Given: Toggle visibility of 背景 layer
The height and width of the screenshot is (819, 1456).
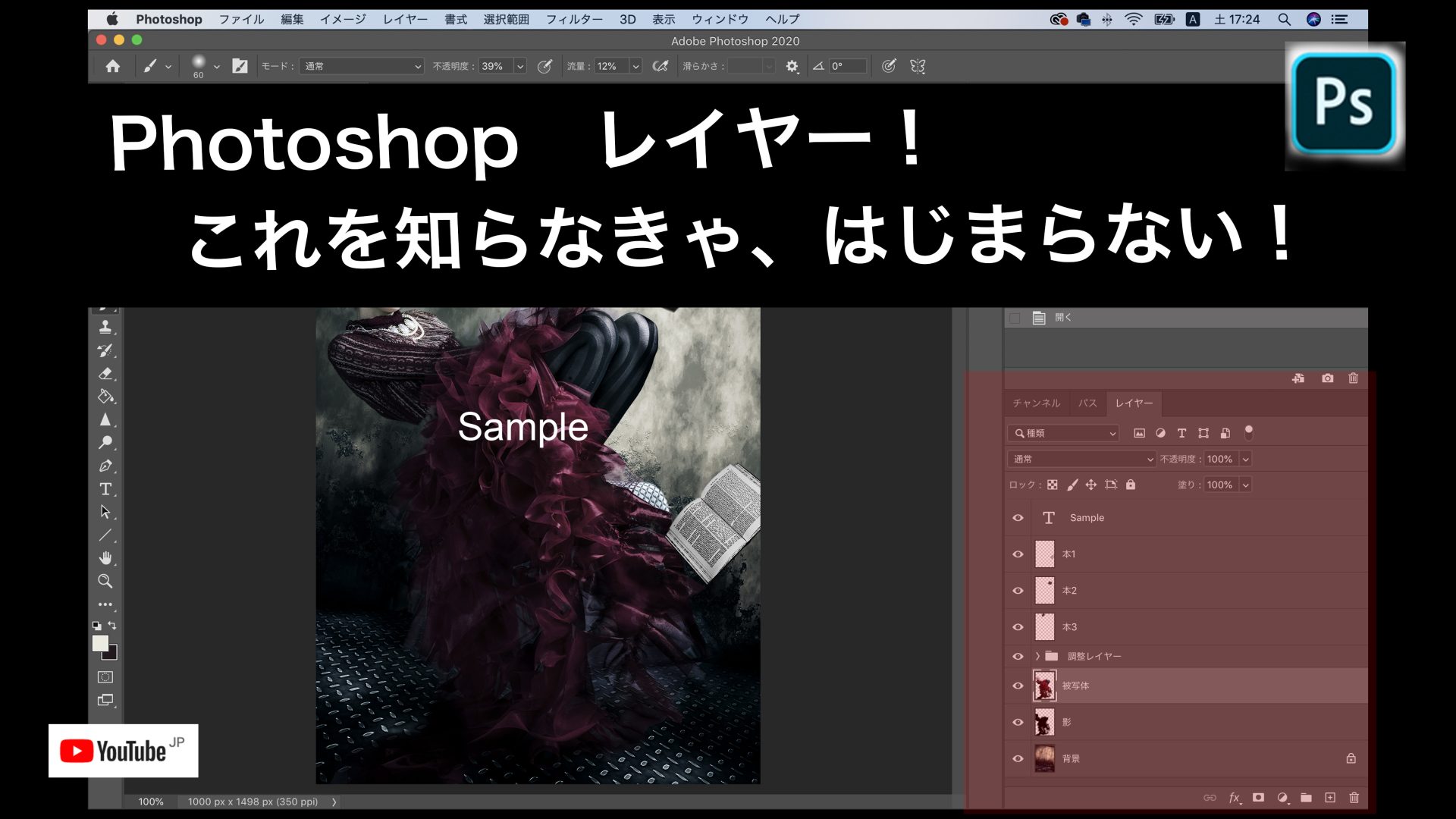Looking at the screenshot, I should click(x=1018, y=758).
